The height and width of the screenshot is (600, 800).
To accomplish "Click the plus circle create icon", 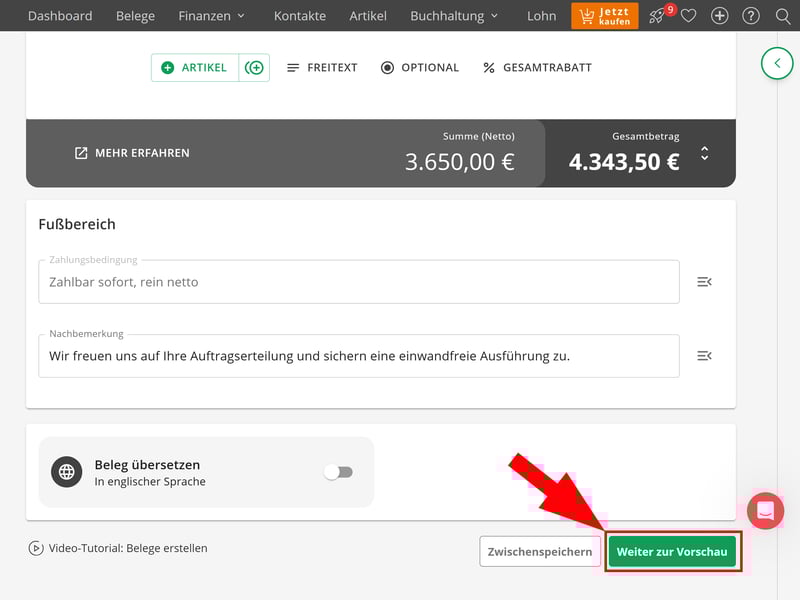I will [x=719, y=16].
